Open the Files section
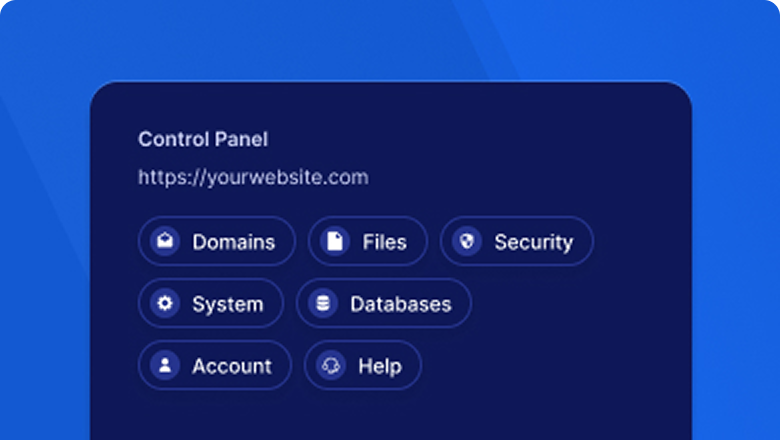Image resolution: width=780 pixels, height=440 pixels. [384, 242]
